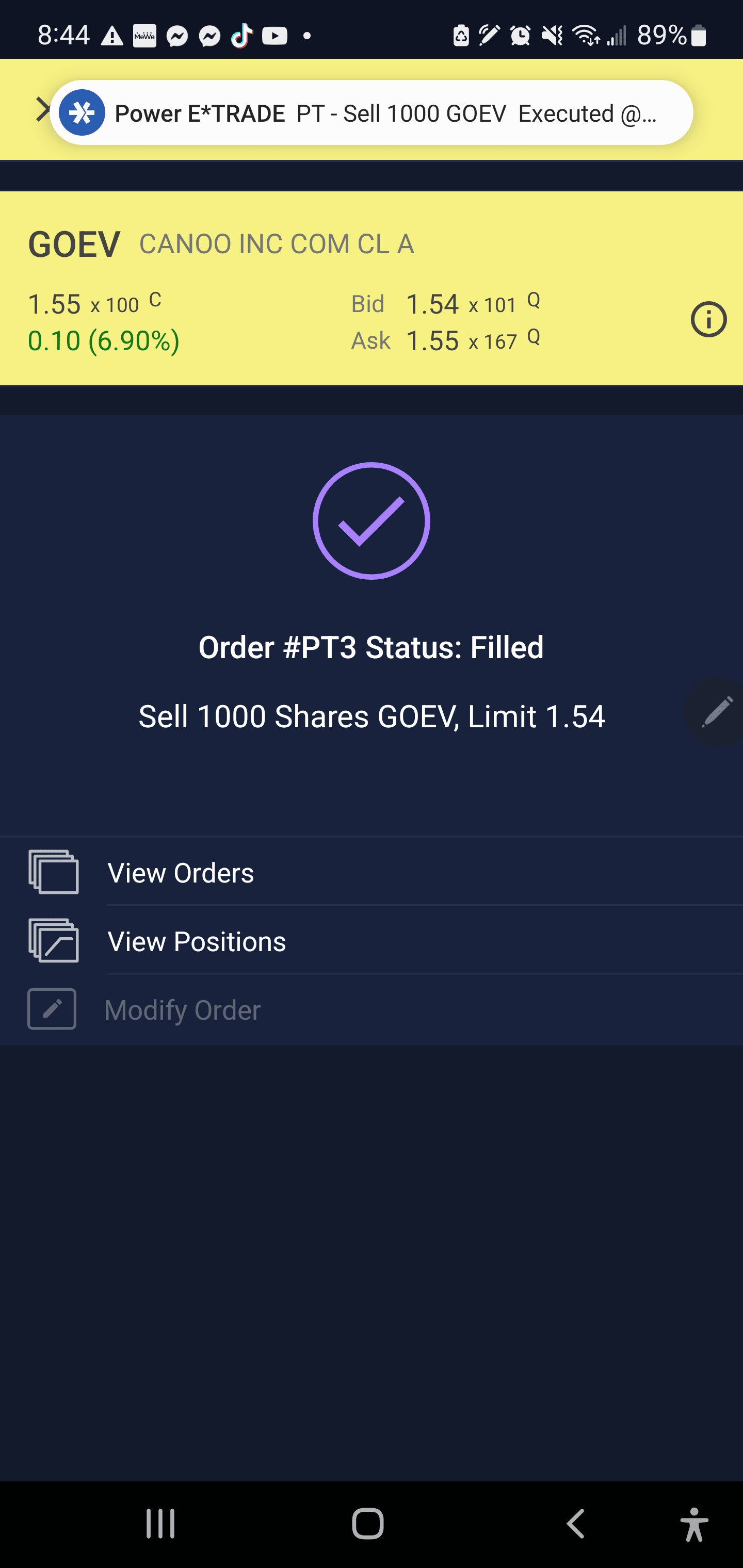Tap the Bid price 1.54 quote

(x=432, y=304)
